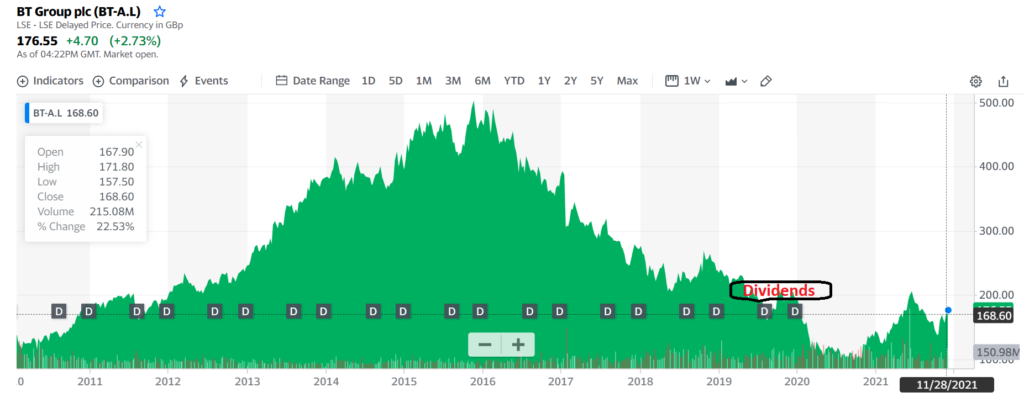1024x403 pixels.
Task: Click dividend marker just before 2011
Action: point(89,311)
